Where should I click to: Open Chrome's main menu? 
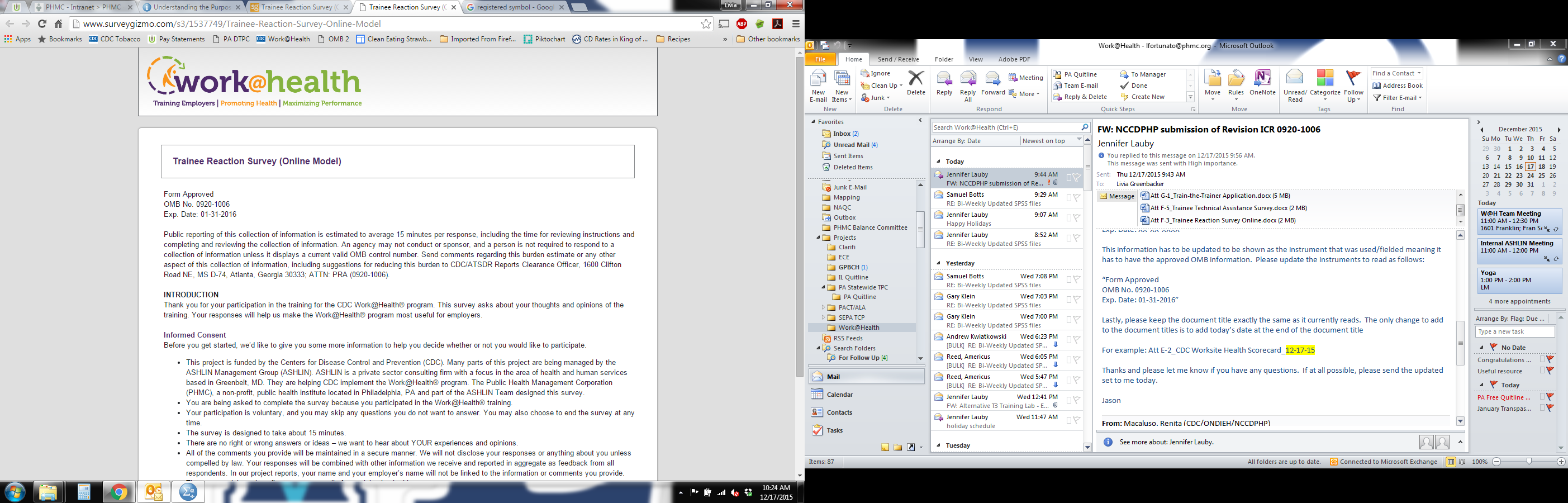click(796, 23)
